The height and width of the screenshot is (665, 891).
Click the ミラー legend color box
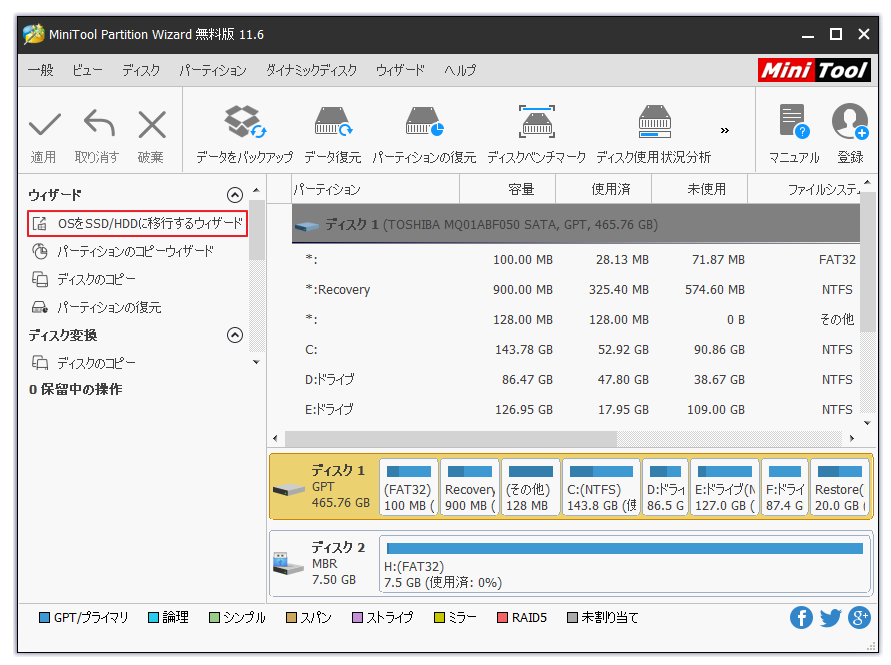[439, 618]
